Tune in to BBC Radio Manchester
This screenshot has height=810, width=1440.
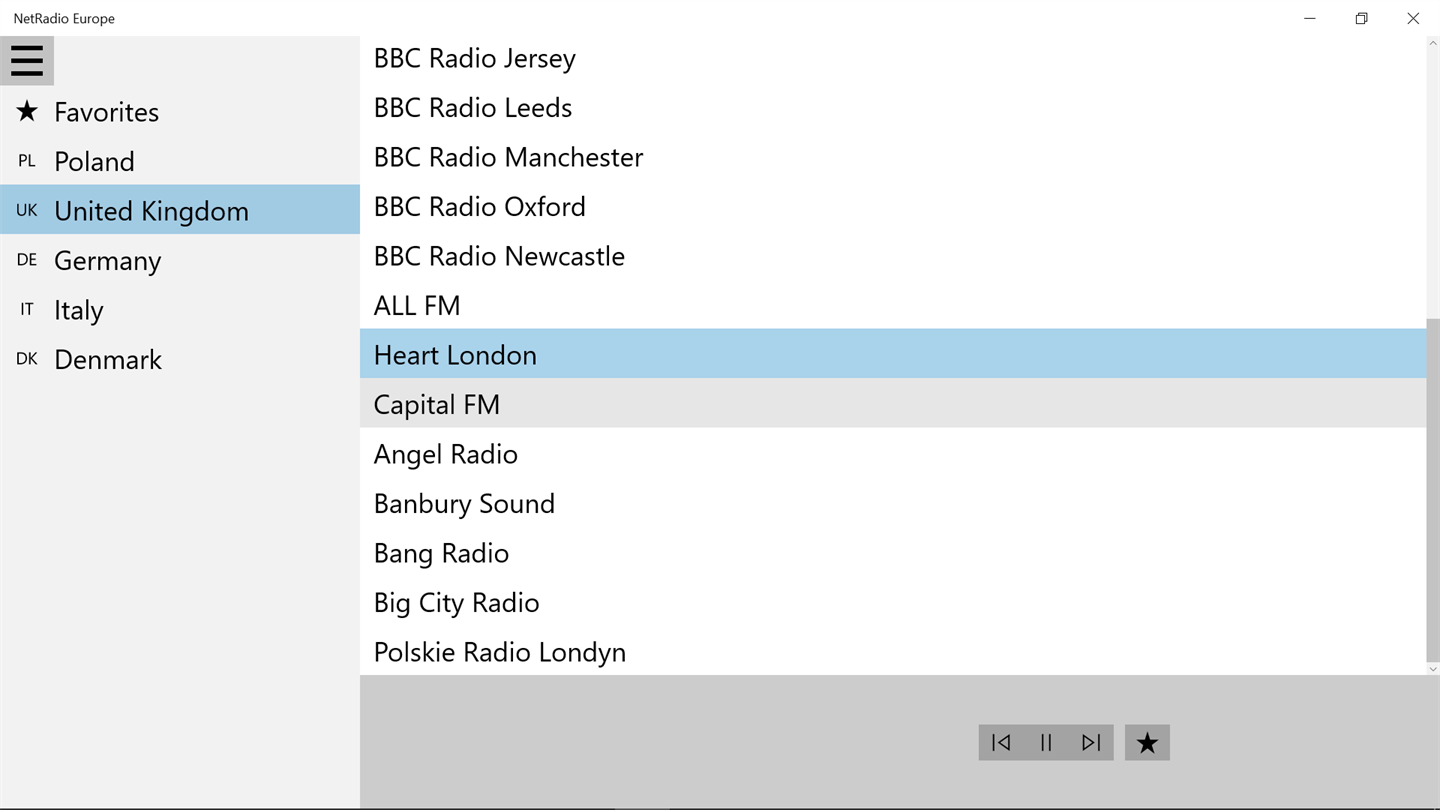coord(508,157)
